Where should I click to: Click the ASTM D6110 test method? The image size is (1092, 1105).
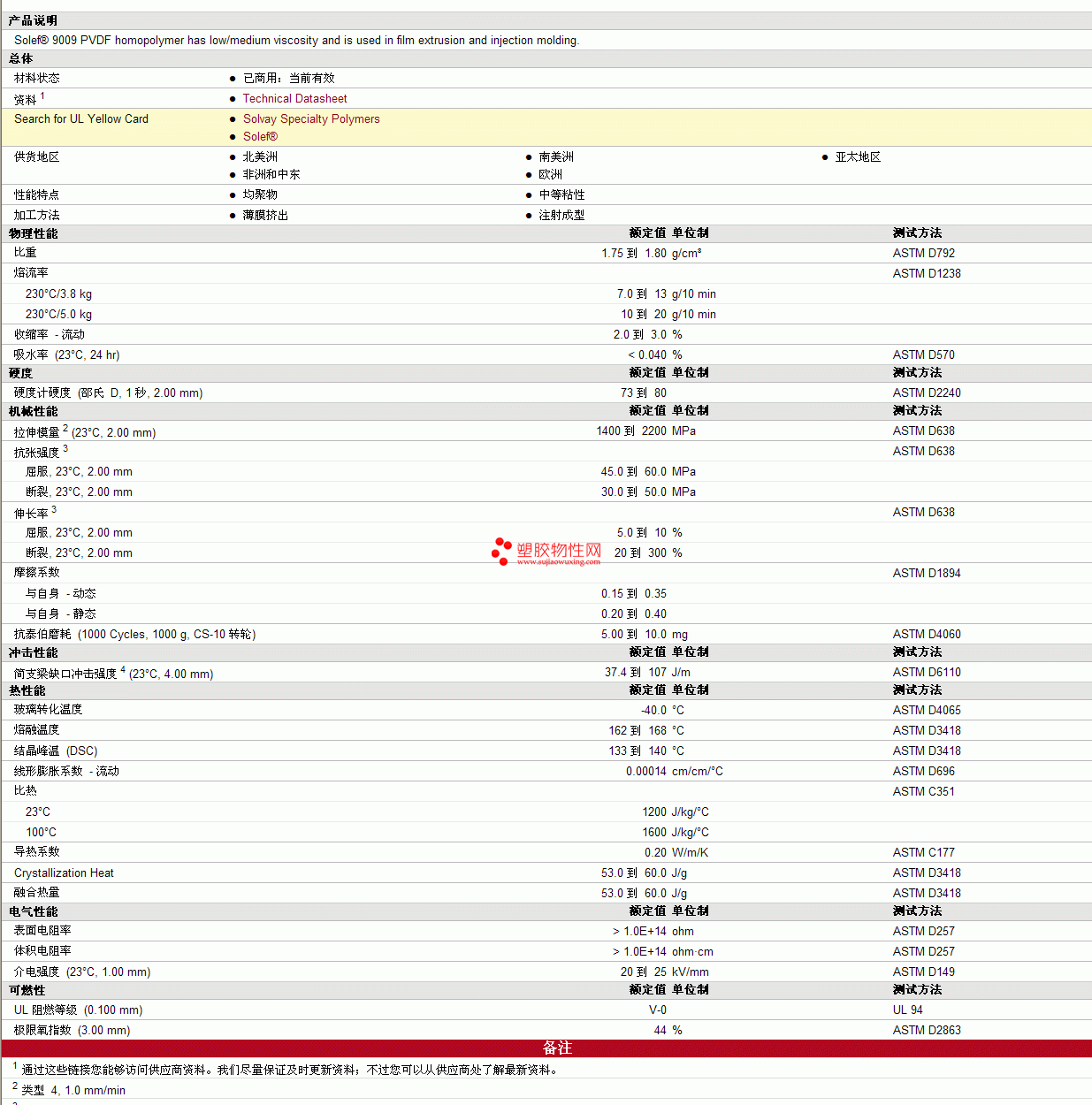(x=927, y=672)
